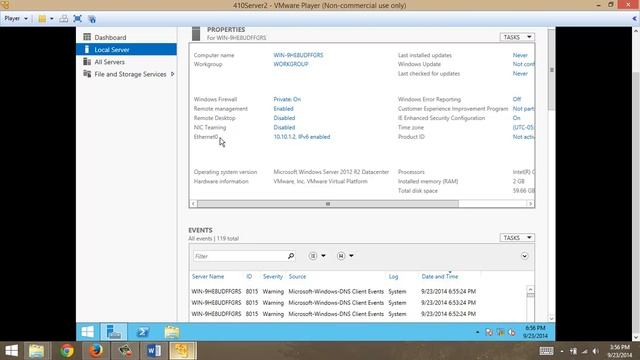The height and width of the screenshot is (360, 640).
Task: Click the guest Windows Start button
Action: click(87, 332)
